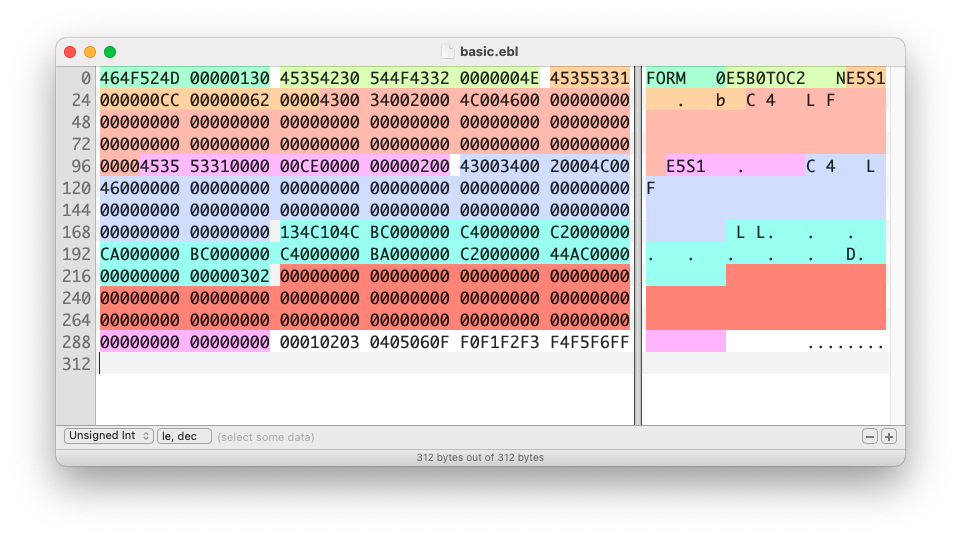Screen dimensions: 961x540
Task: Click hex group 00000062
Action: 229,100
